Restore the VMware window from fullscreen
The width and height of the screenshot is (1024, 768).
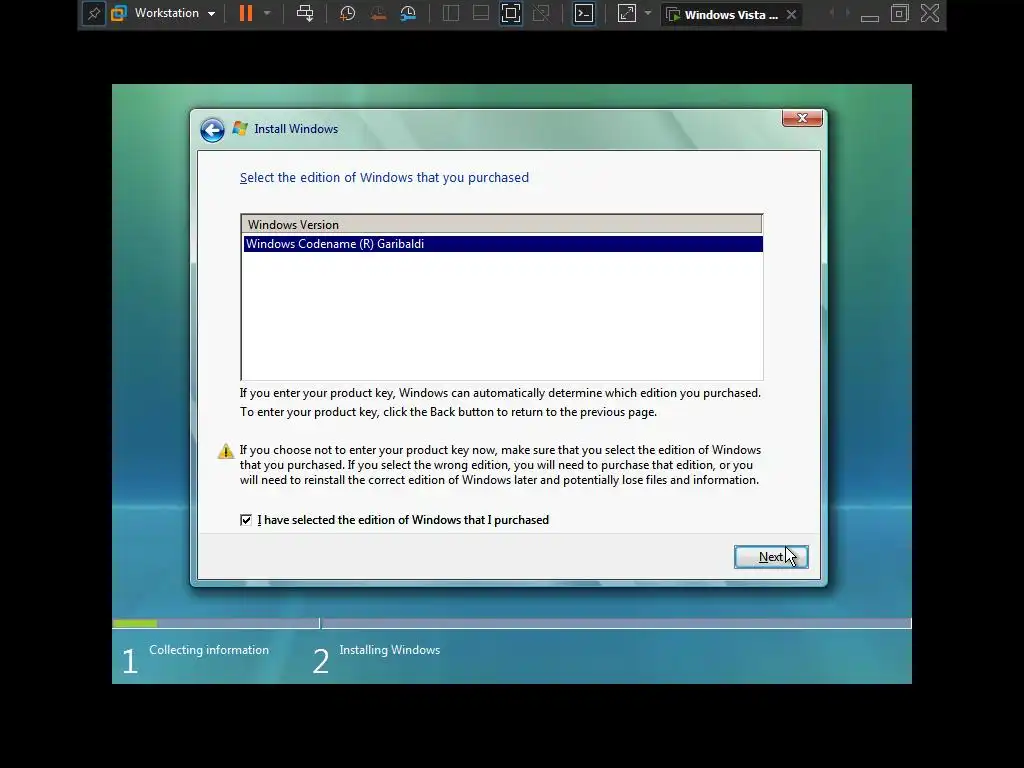click(x=899, y=14)
